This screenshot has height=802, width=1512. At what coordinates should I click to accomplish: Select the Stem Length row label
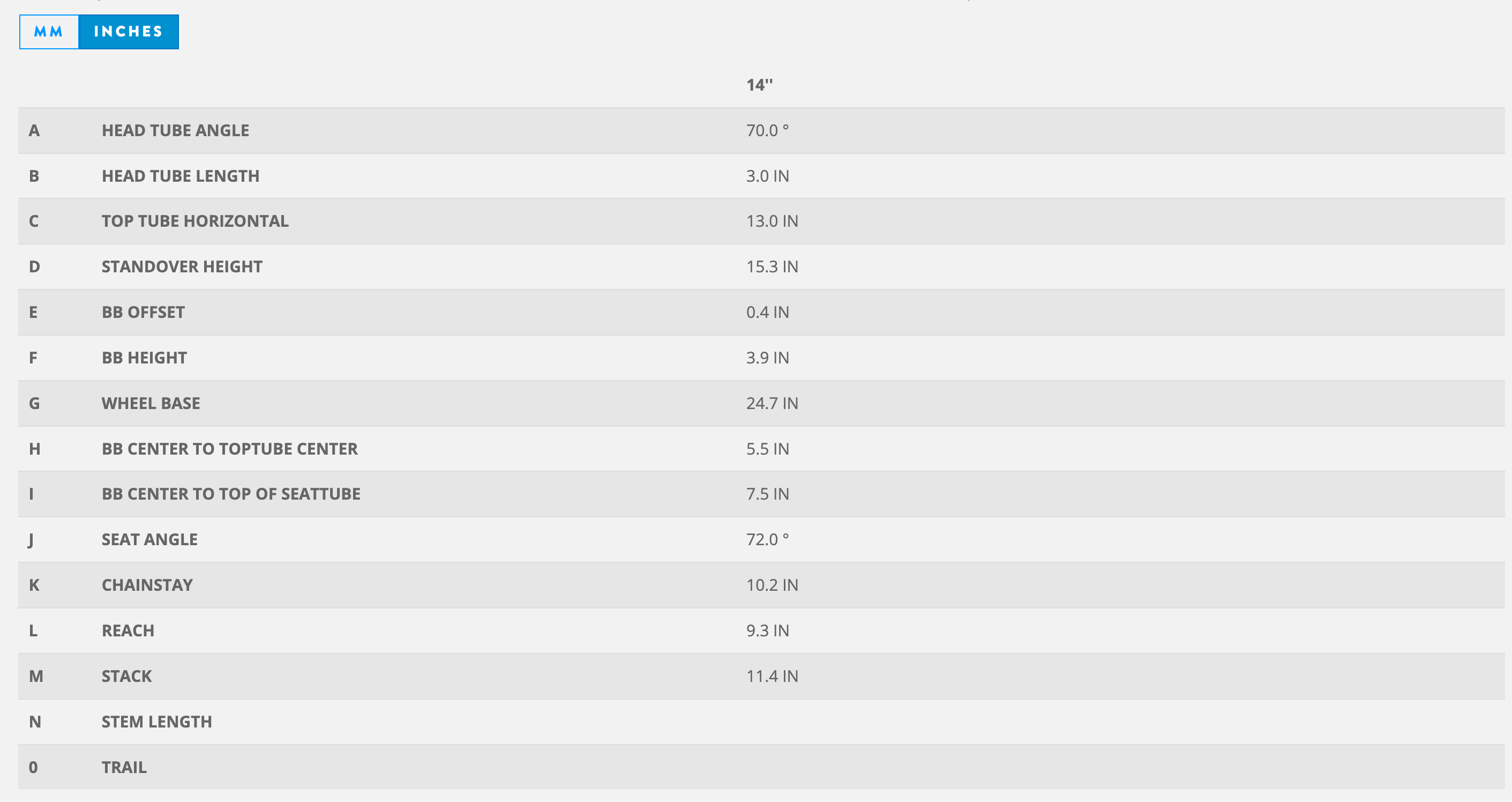point(156,722)
